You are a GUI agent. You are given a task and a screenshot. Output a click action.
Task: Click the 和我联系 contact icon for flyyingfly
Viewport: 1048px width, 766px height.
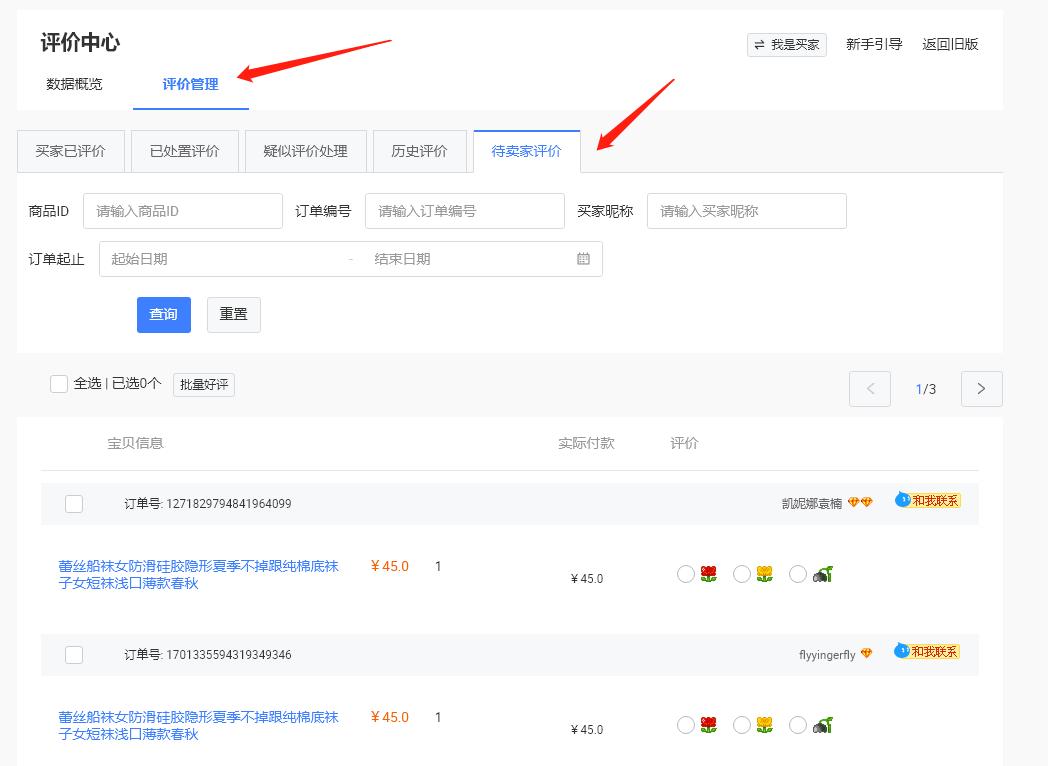(x=925, y=652)
